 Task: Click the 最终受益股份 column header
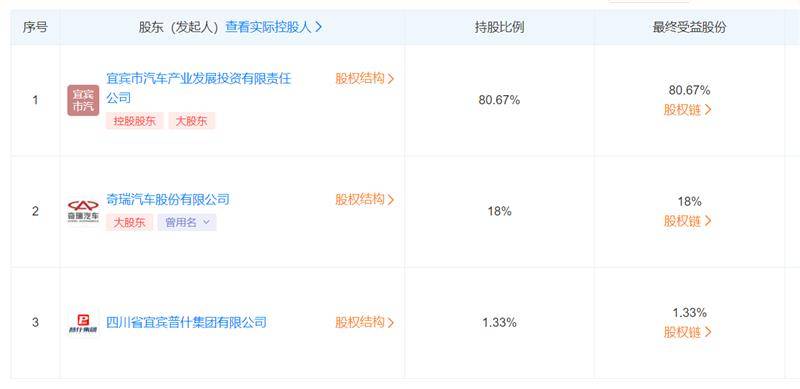689,28
